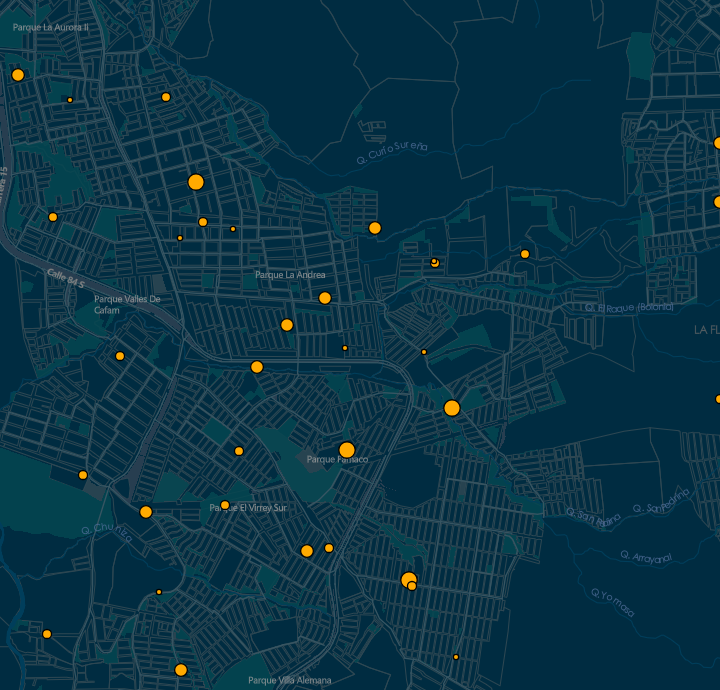Select the marker just right of Parque La Andrea
The width and height of the screenshot is (720, 690).
pyautogui.click(x=325, y=298)
